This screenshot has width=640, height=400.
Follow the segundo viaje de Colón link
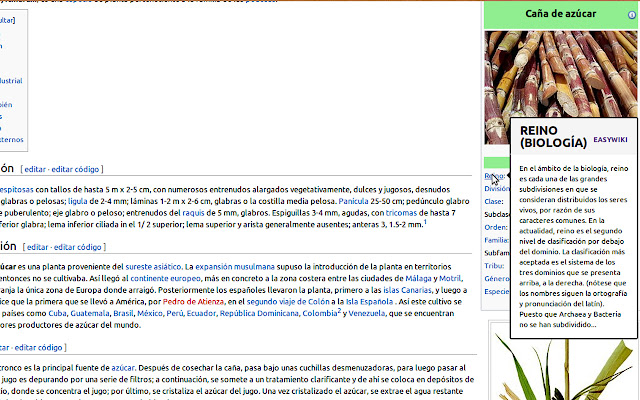[288, 302]
